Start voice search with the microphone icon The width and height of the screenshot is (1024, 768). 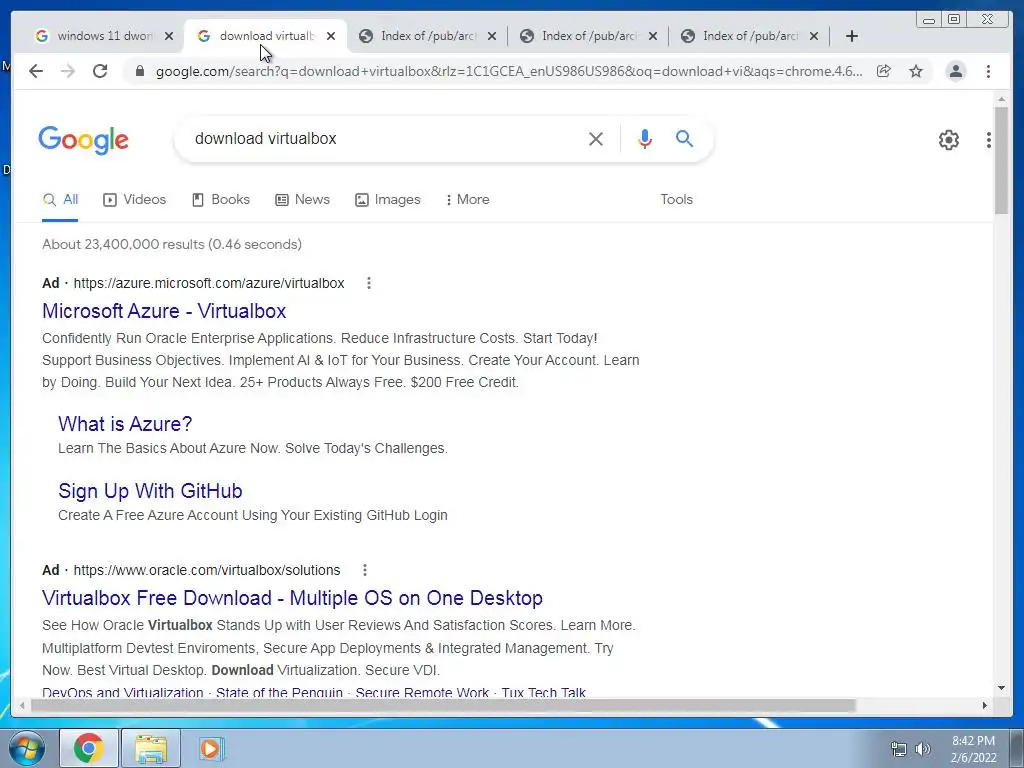645,139
